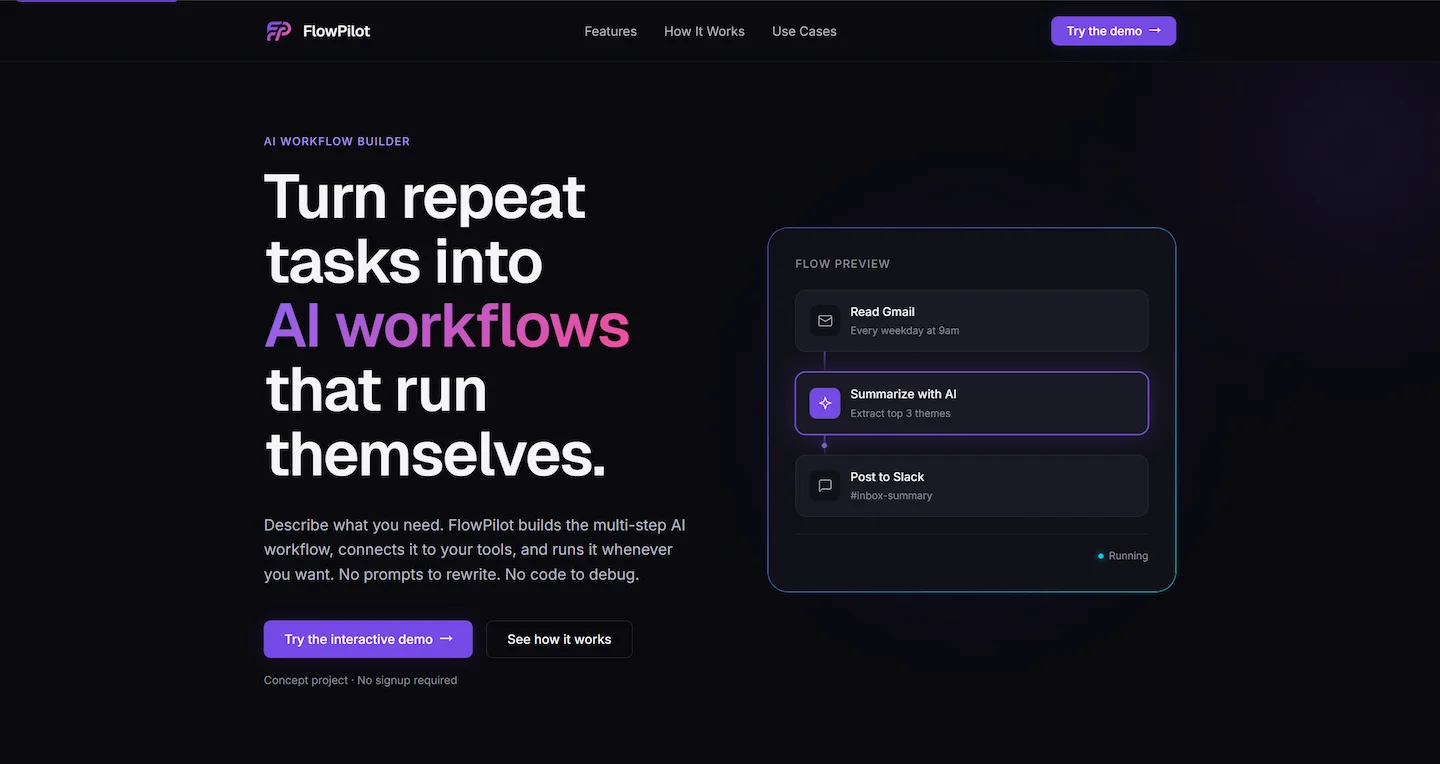Select the Post to Slack step card
The image size is (1440, 764).
click(x=971, y=486)
